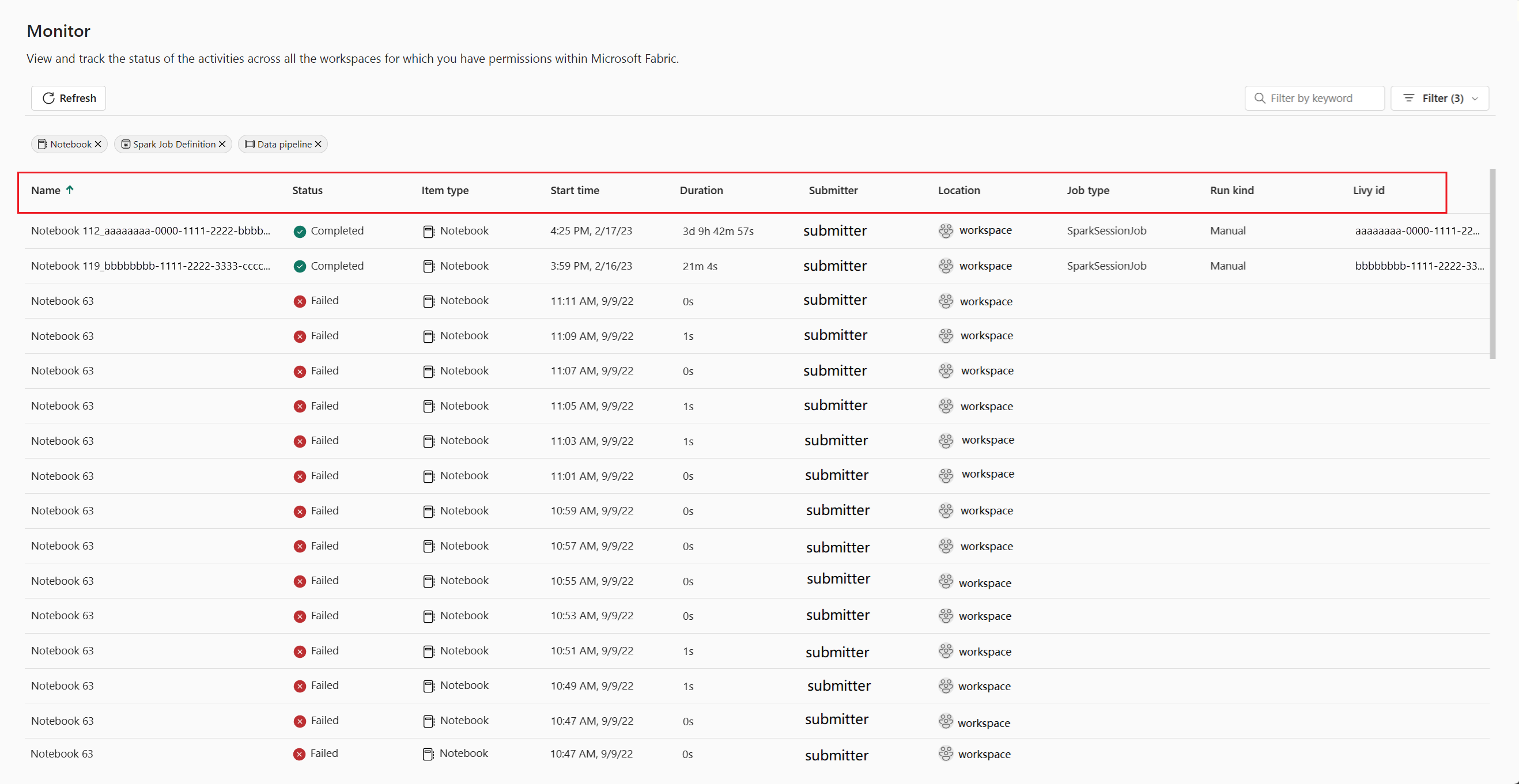Click the Spark Job Definition chip icon
Screen dimensions: 1519x784
coord(126,145)
